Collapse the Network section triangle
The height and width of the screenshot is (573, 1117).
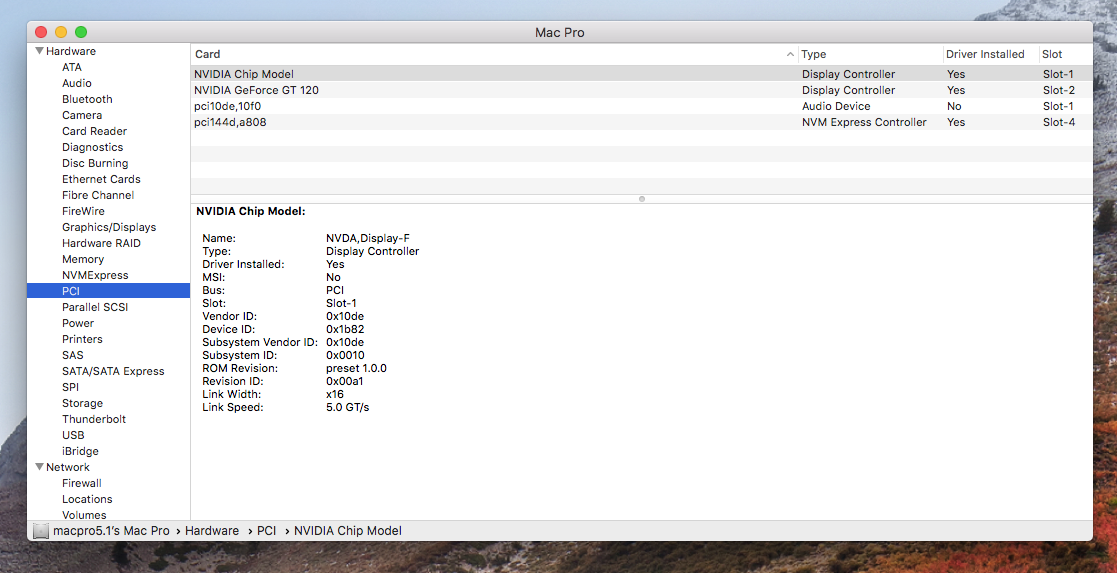tap(39, 467)
